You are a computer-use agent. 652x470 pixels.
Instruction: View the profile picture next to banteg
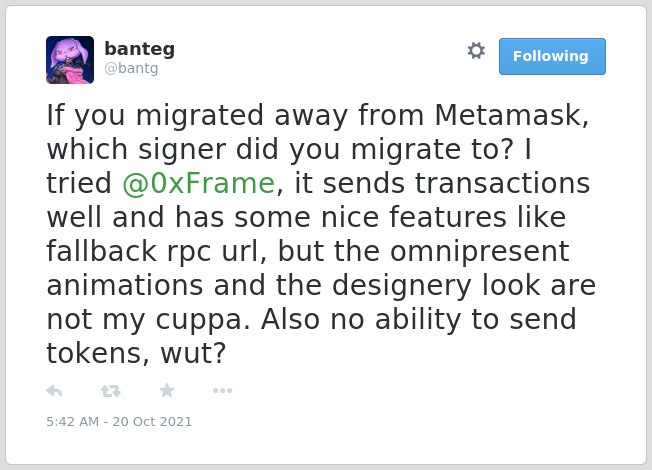pyautogui.click(x=70, y=60)
